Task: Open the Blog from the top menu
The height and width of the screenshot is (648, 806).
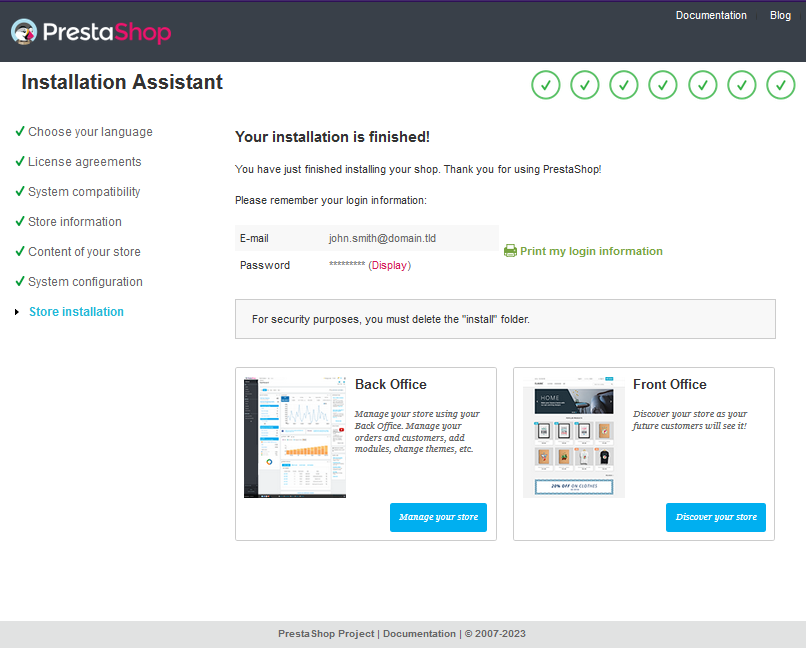Action: [780, 15]
